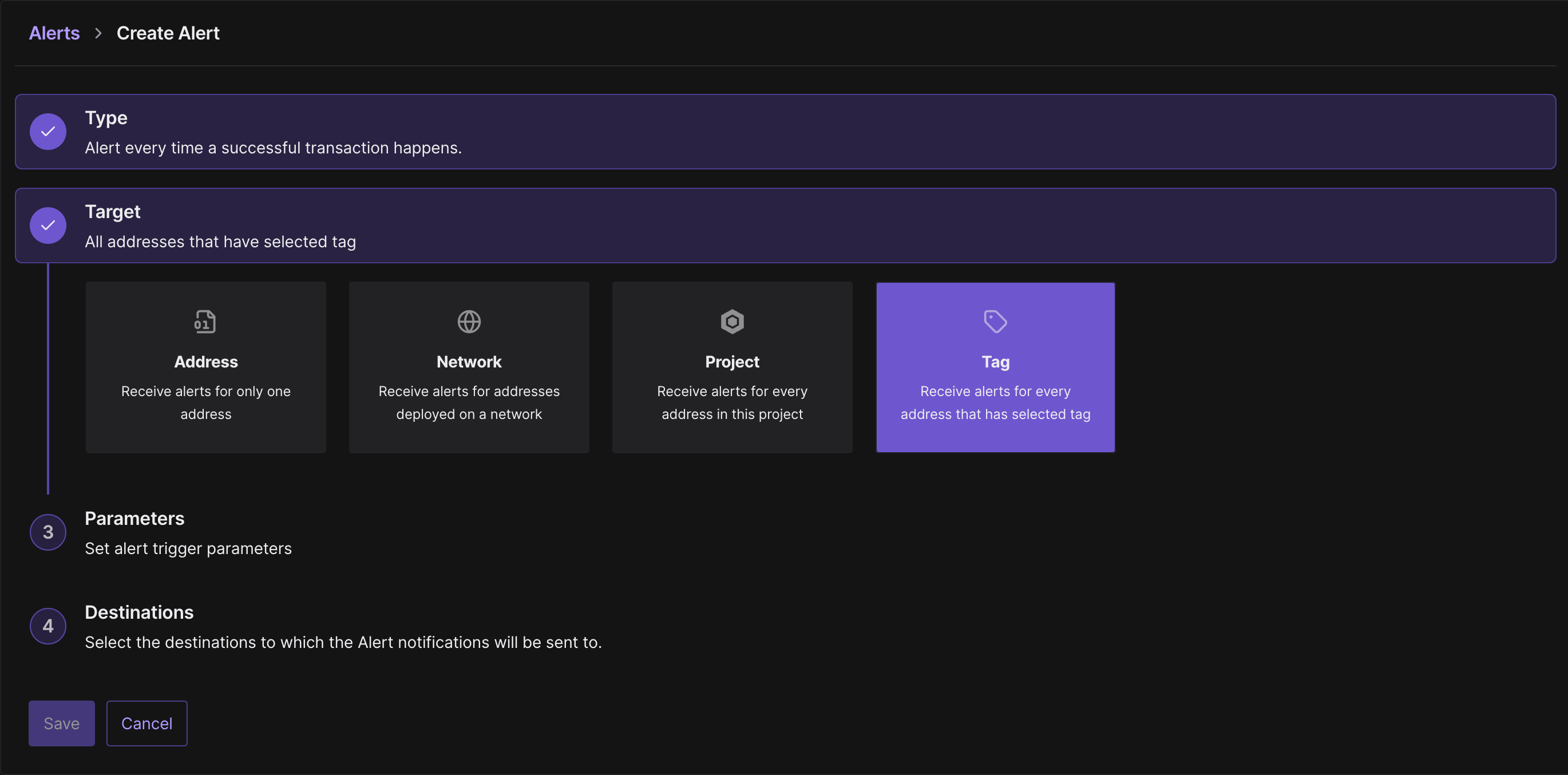Click step 4 number circle
The width and height of the screenshot is (1568, 775).
tap(48, 626)
